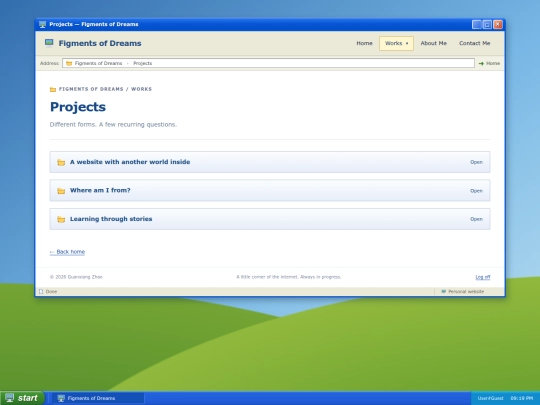This screenshot has height=405, width=540.
Task: Click the copyright Guanxiang Zhao text
Action: click(76, 277)
